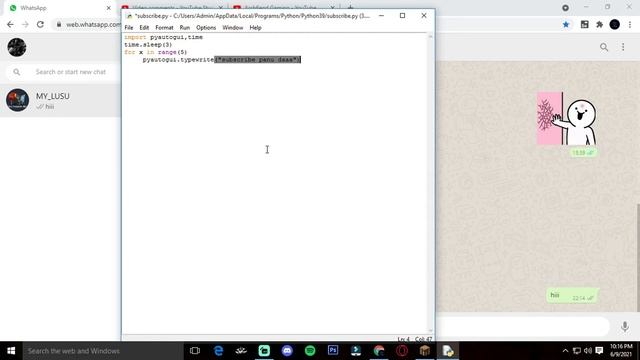Click the Search or start new chat field

point(62,72)
